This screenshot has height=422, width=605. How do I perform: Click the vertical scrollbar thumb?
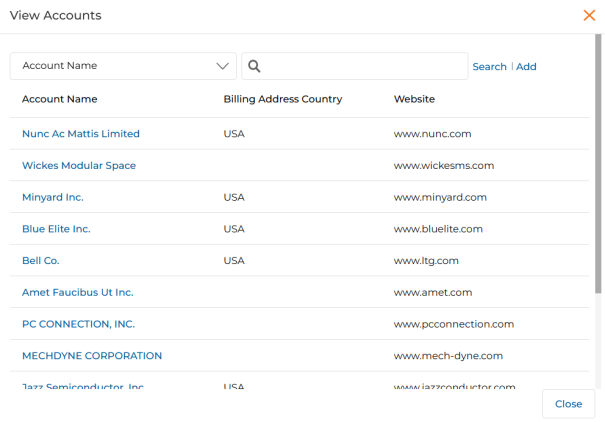tap(598, 164)
